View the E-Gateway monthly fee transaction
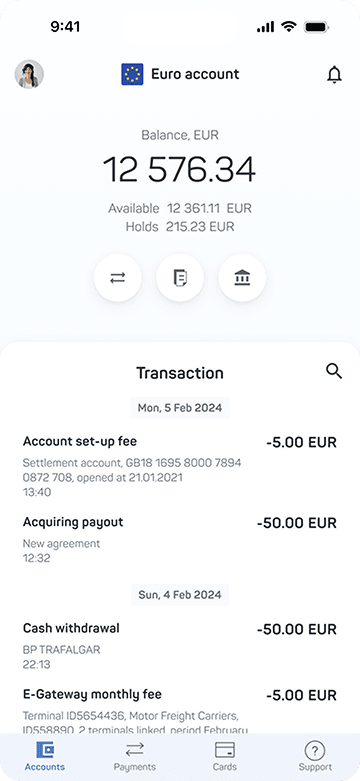The image size is (360, 781). tap(180, 710)
